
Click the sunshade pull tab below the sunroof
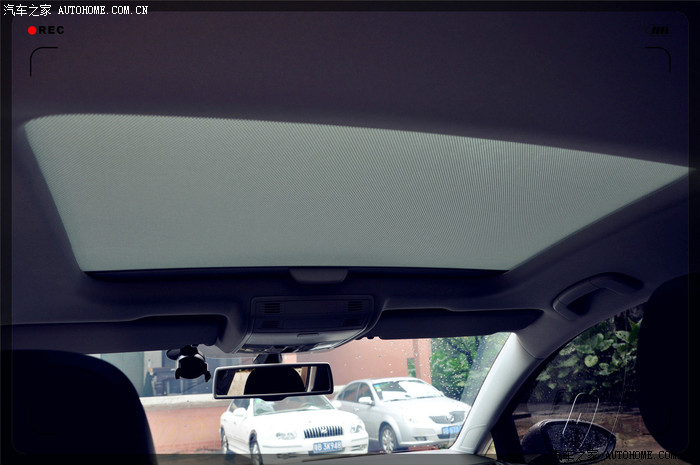(318, 275)
